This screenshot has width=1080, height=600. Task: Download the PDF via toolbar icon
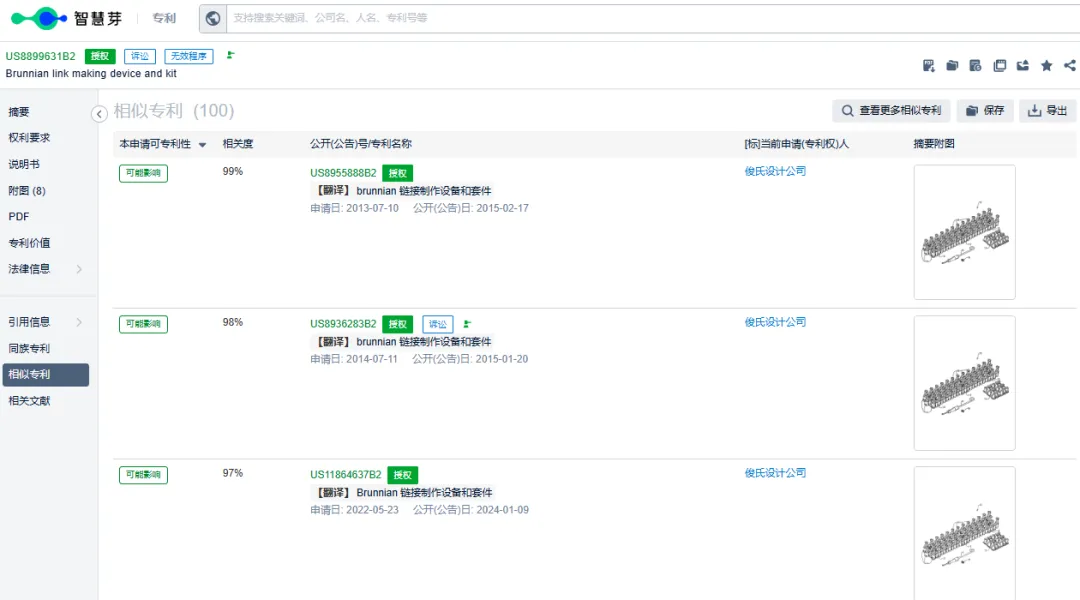[x=928, y=65]
